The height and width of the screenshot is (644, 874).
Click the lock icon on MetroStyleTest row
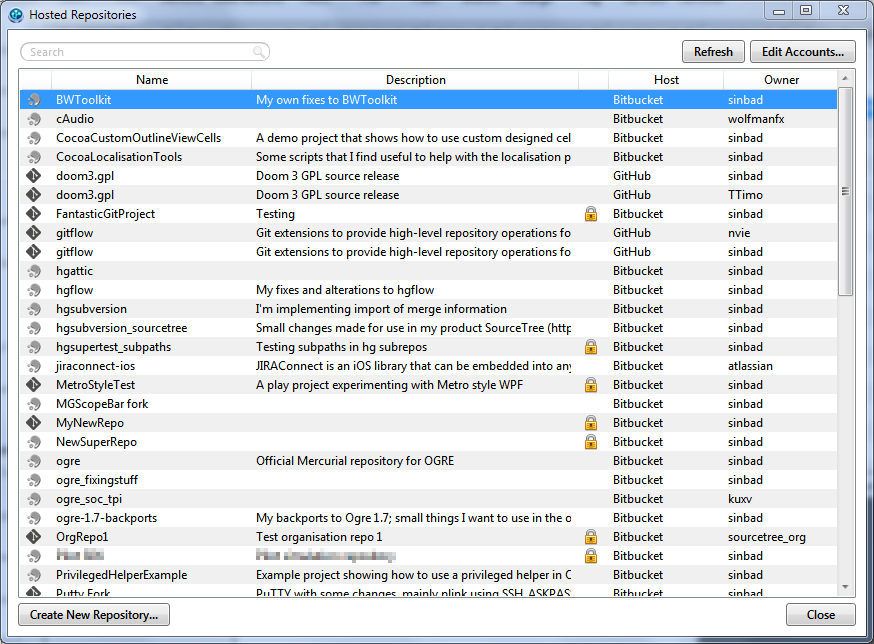click(x=591, y=385)
